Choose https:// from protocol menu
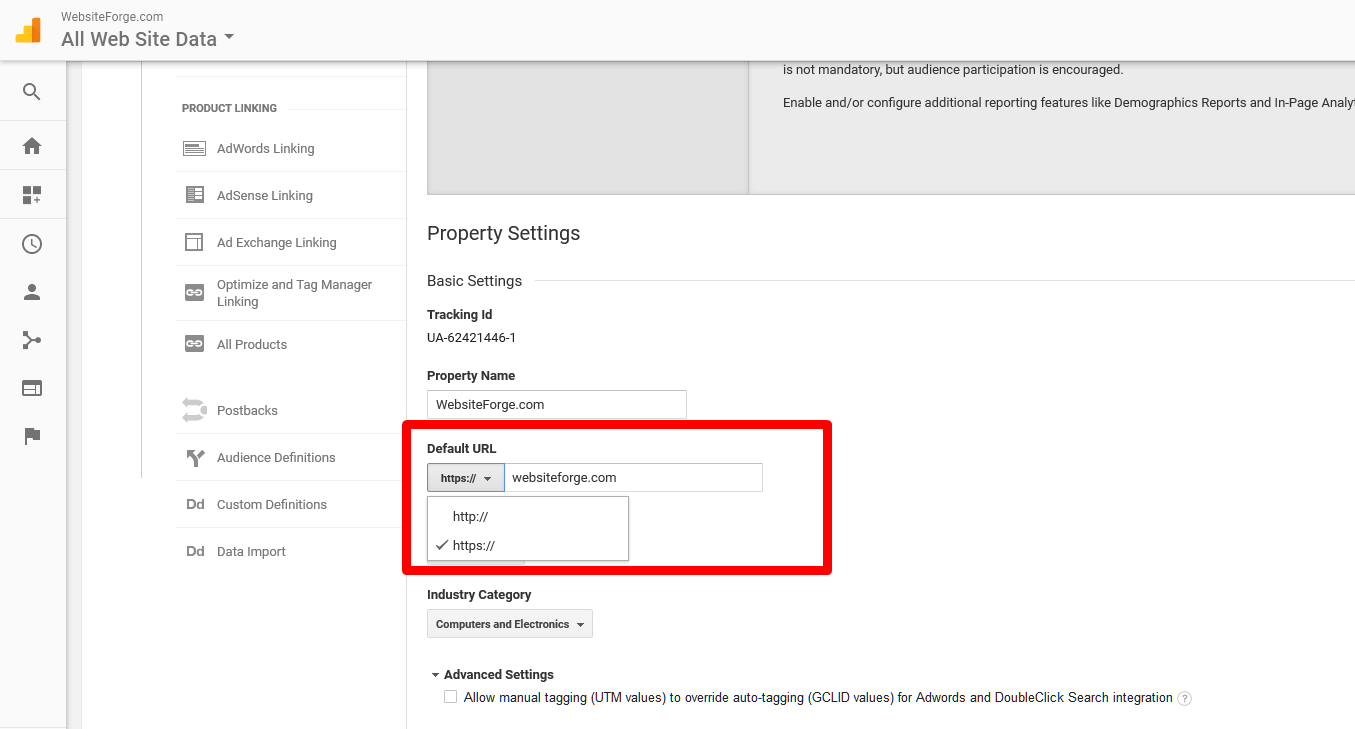The height and width of the screenshot is (729, 1355). point(528,546)
